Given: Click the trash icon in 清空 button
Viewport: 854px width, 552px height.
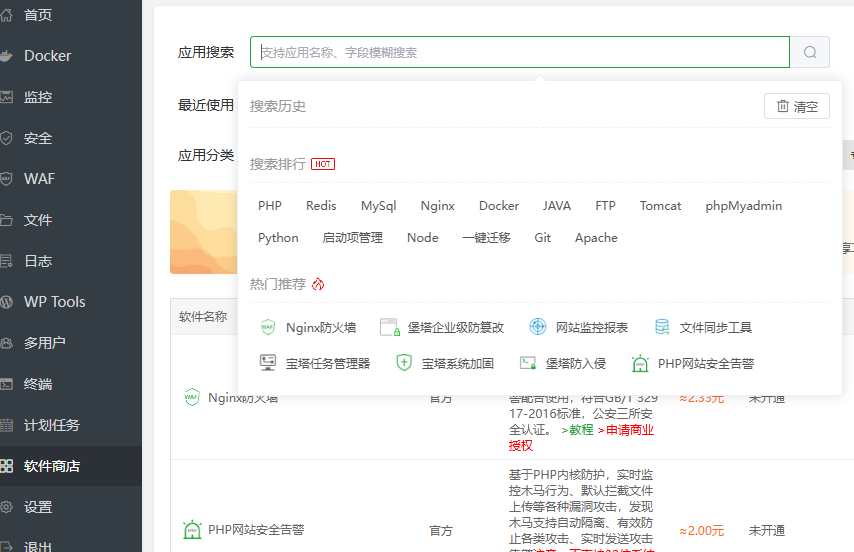Looking at the screenshot, I should pyautogui.click(x=783, y=106).
